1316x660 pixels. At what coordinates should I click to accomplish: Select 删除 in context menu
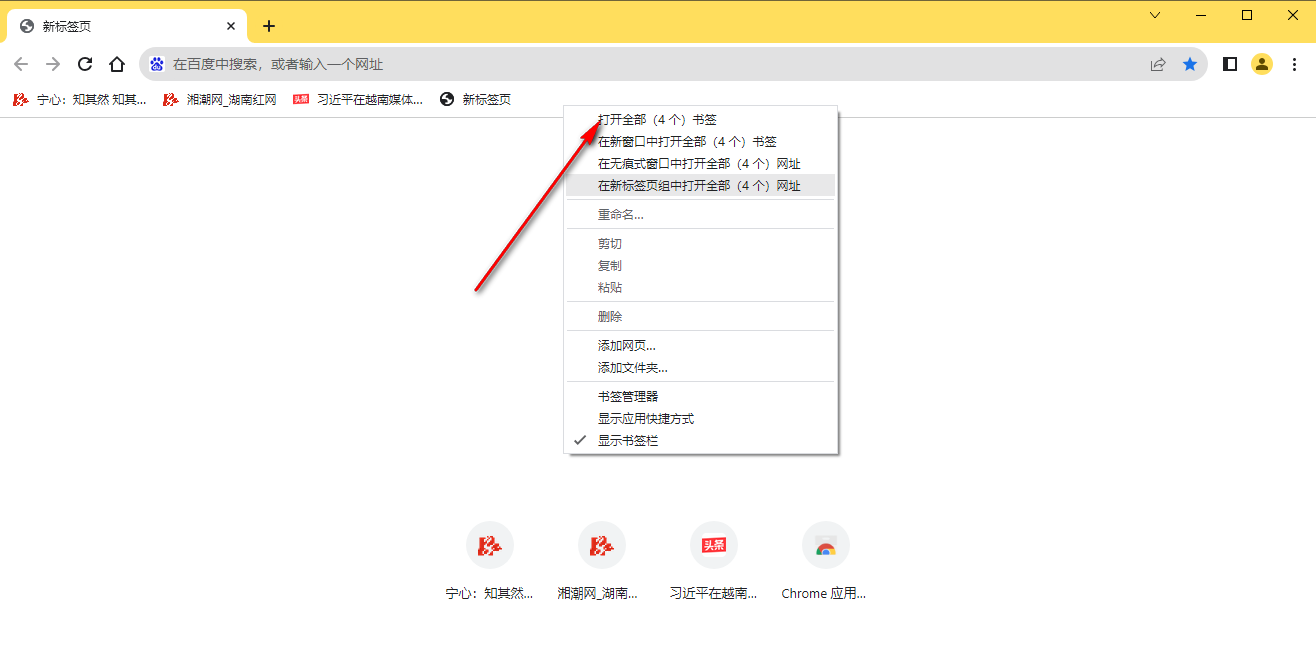pos(700,316)
